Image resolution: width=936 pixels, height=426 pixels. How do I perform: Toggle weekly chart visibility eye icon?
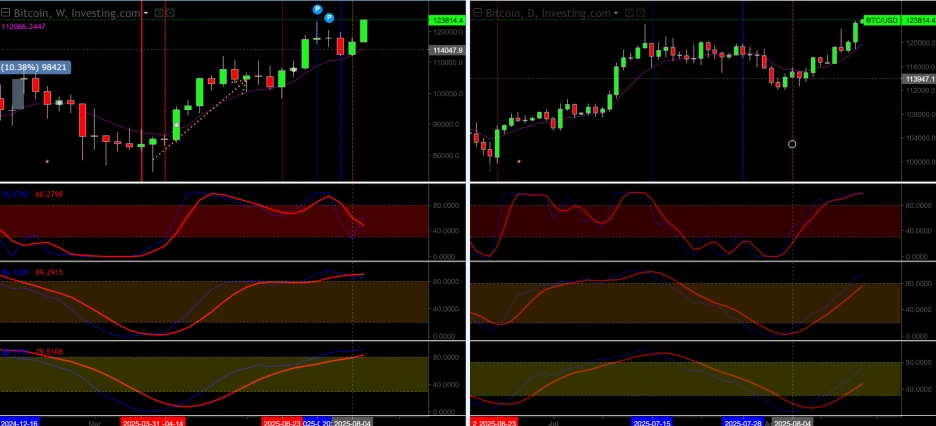tap(159, 13)
